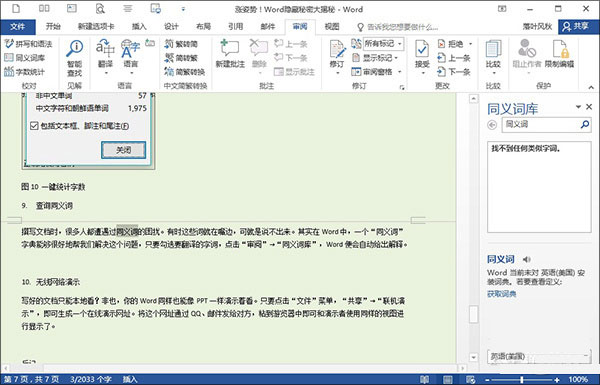Click the search magnifier in the thesaurus box
Viewport: 600px width, 385px height.
tap(585, 124)
